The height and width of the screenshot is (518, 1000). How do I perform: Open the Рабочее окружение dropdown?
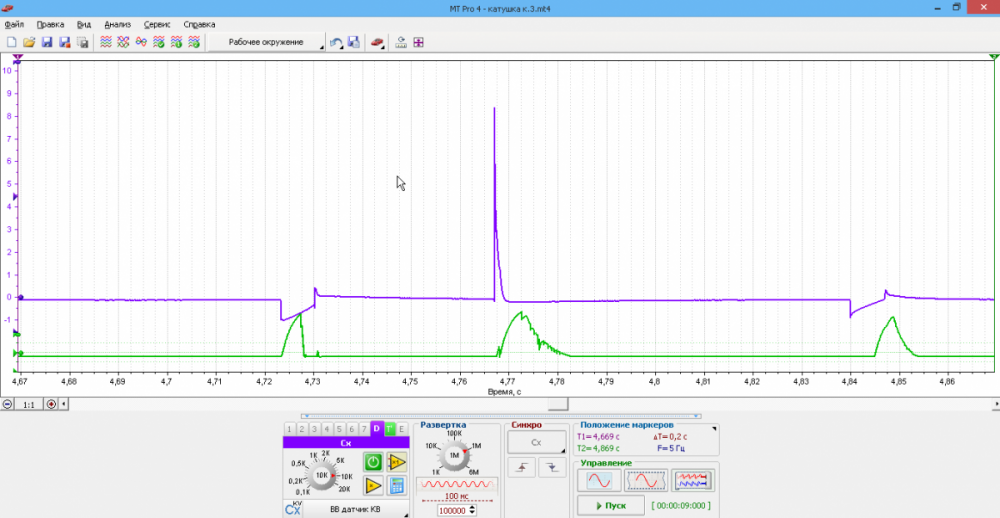pyautogui.click(x=268, y=43)
